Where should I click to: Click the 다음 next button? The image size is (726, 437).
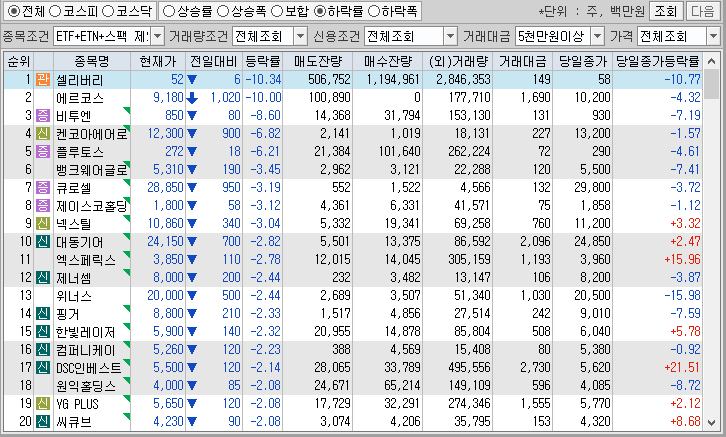[702, 11]
